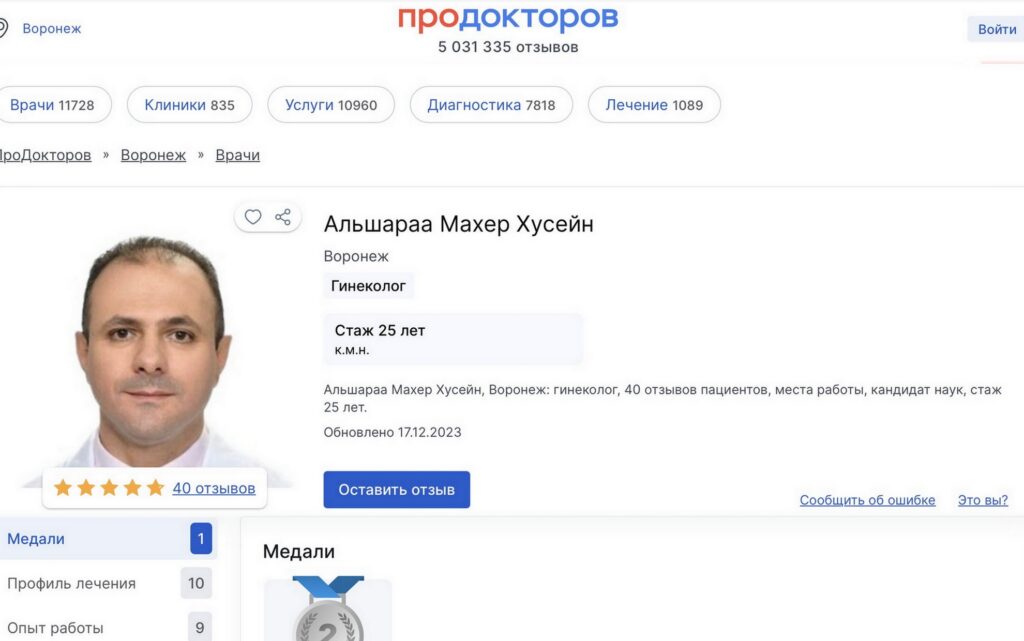Open the Лечение 1089 category

654,104
